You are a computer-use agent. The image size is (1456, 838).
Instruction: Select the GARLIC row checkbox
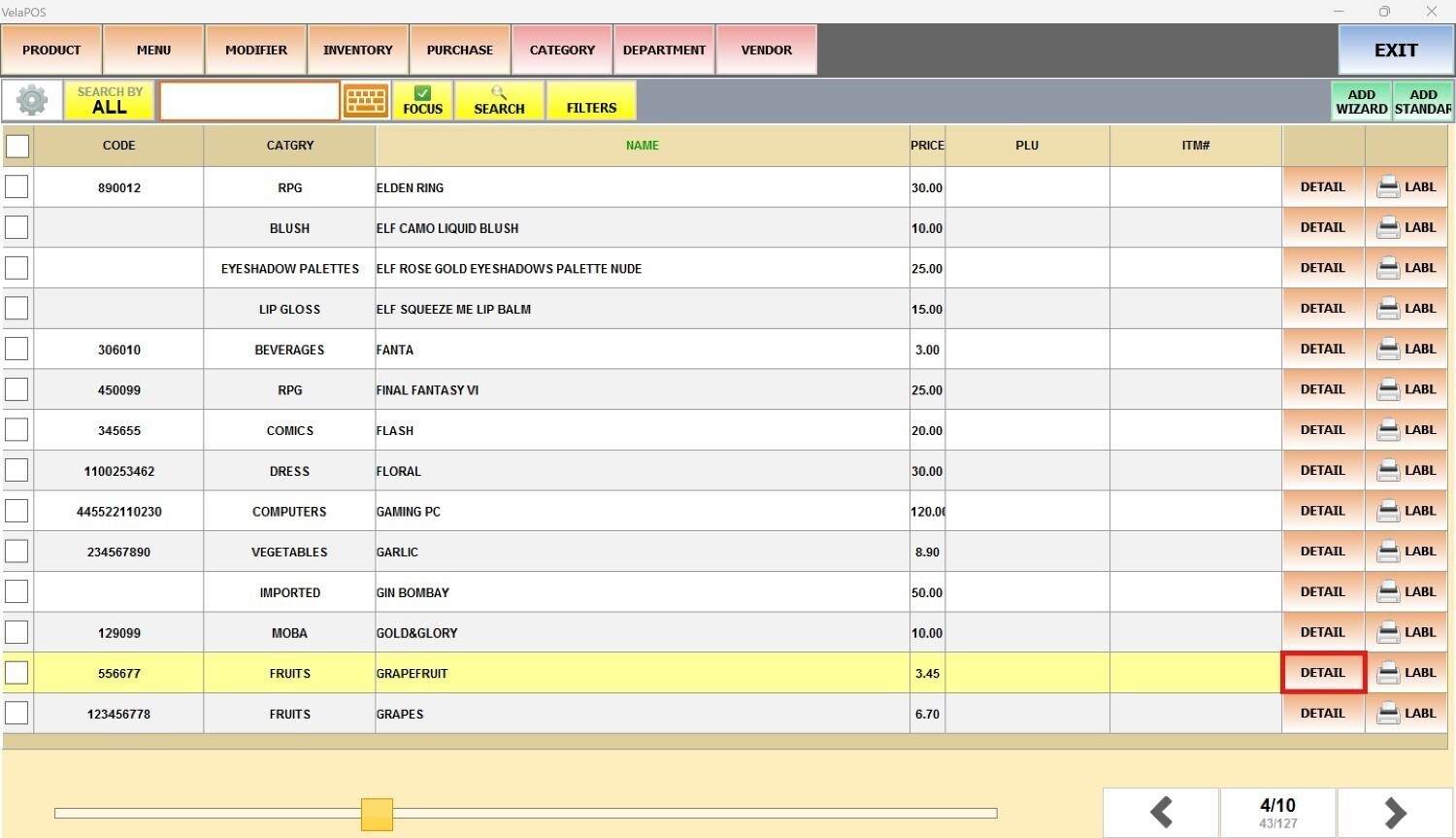[17, 552]
